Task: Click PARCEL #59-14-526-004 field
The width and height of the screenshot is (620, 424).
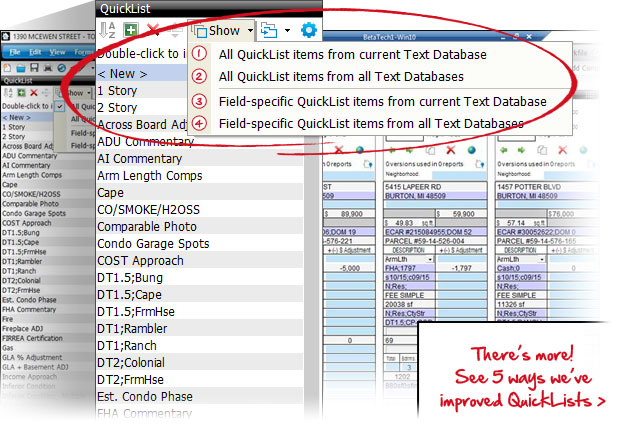Action: click(435, 241)
